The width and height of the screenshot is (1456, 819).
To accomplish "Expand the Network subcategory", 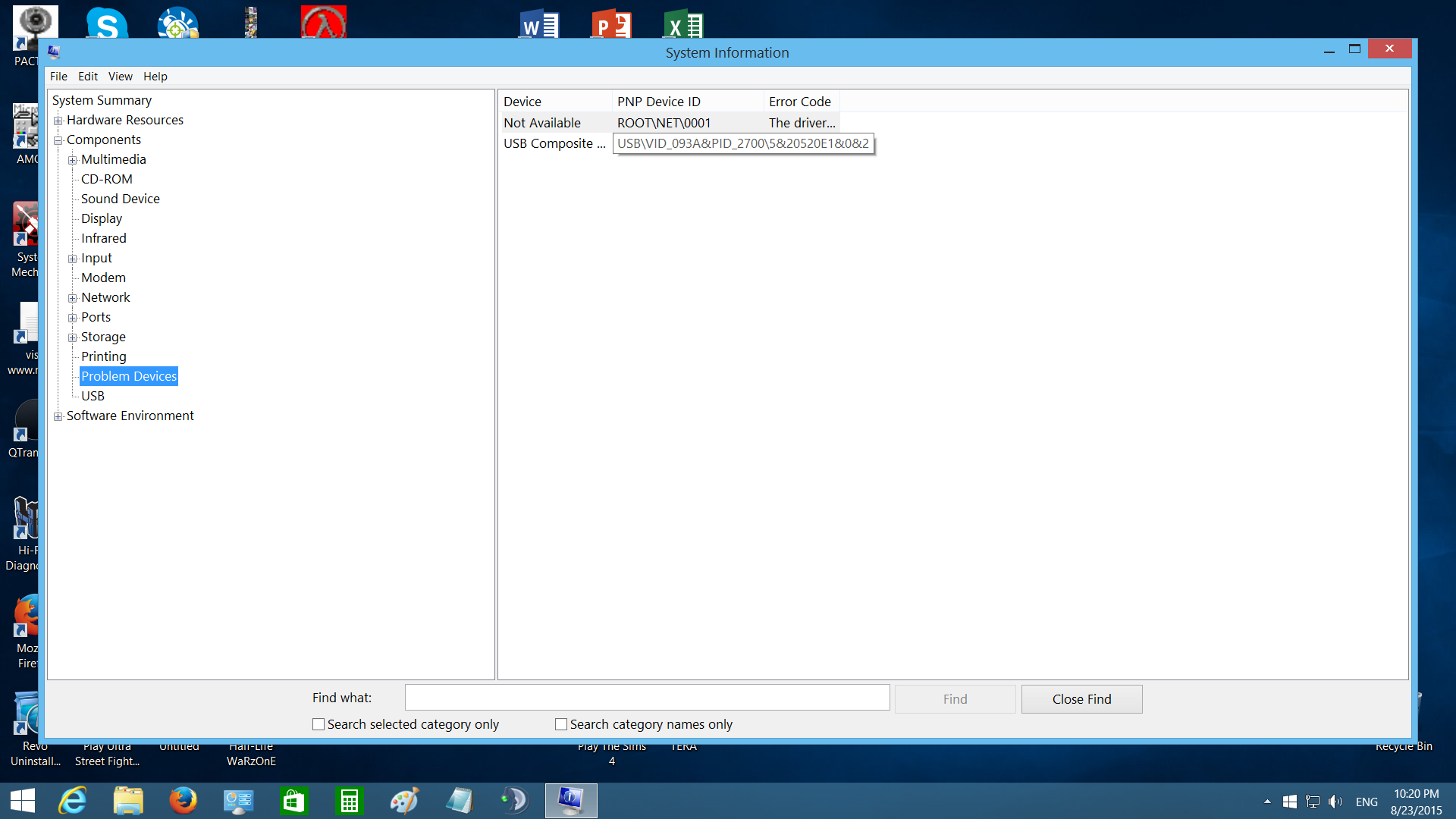I will 73,298.
